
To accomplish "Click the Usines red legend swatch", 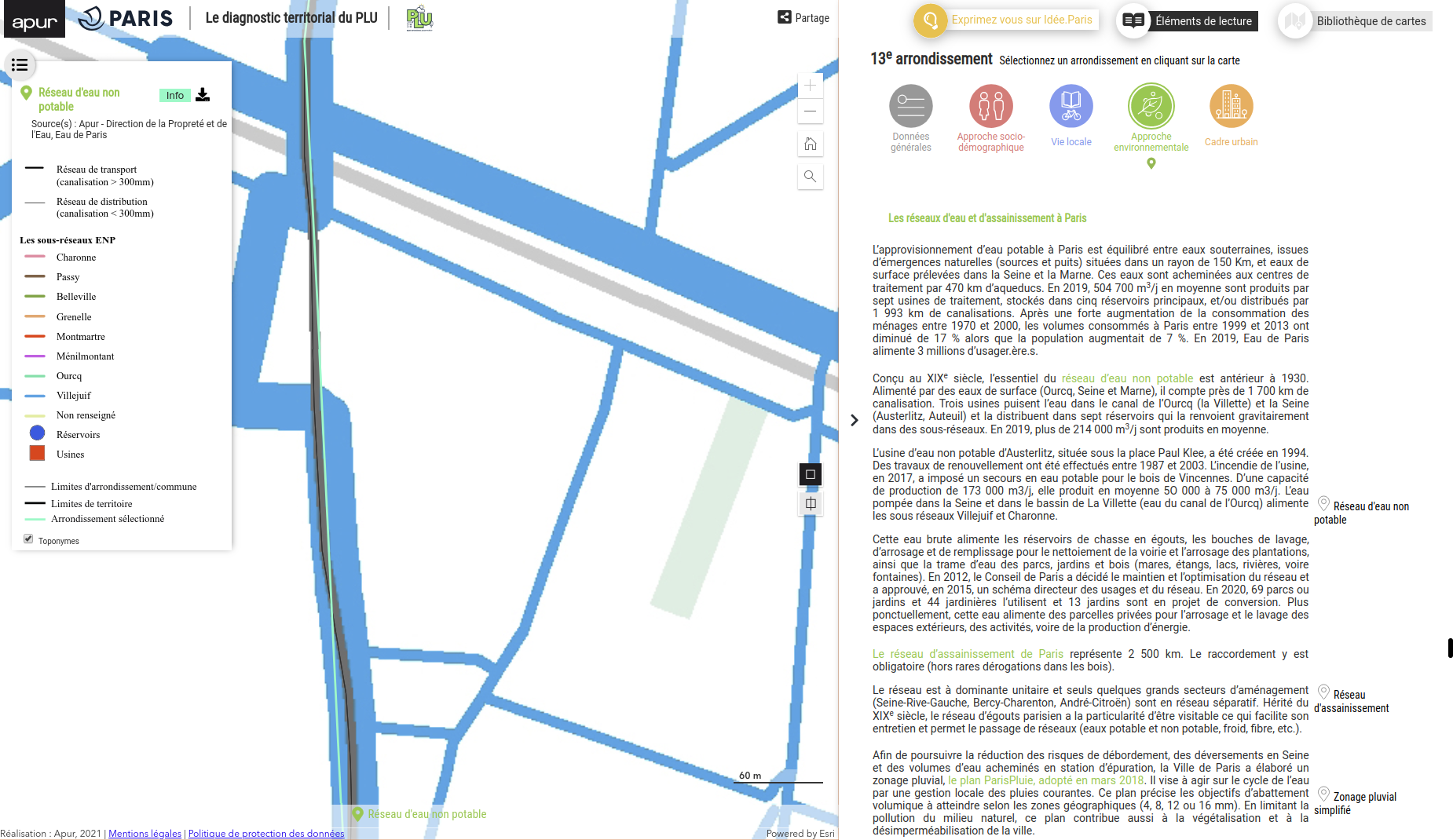I will coord(37,454).
